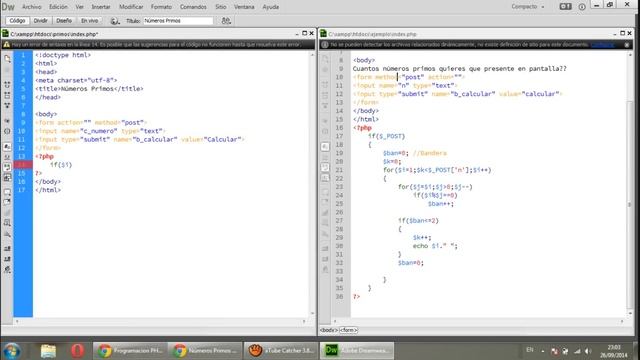The height and width of the screenshot is (360, 640).
Task: Open File Explorer from the taskbar
Action: click(48, 351)
